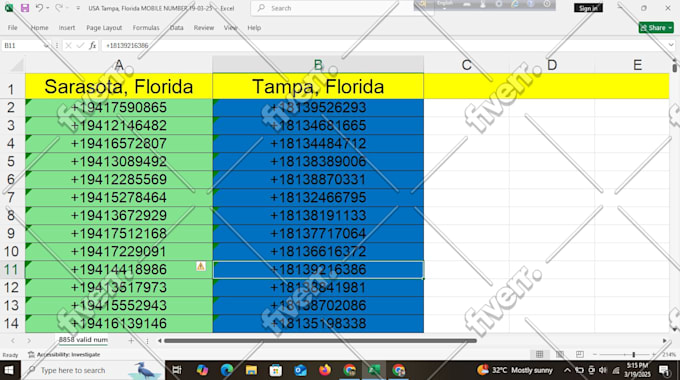Click the green Share button
The height and width of the screenshot is (380, 680).
pyautogui.click(x=656, y=28)
